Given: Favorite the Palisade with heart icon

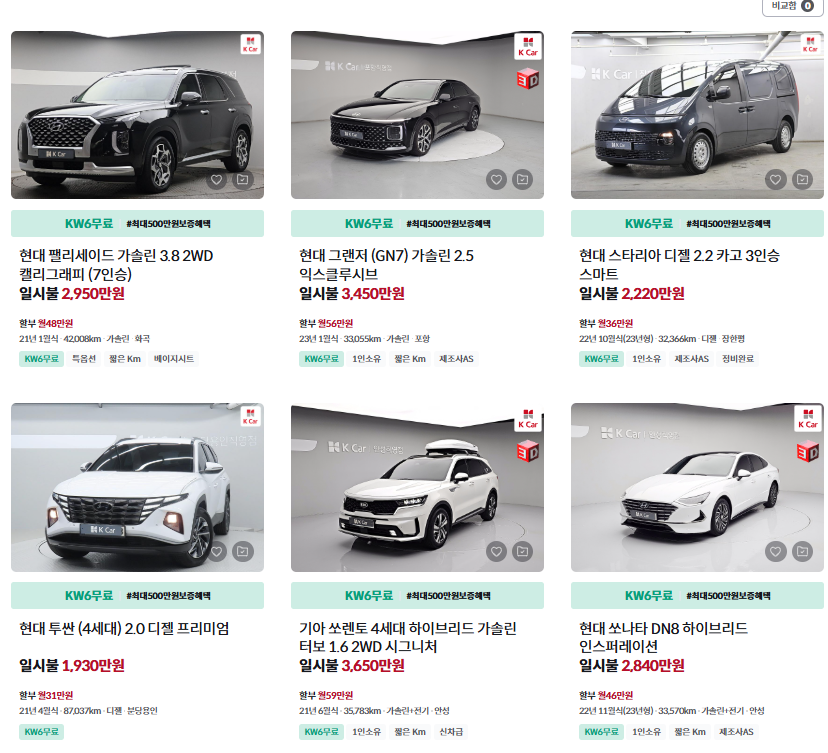Looking at the screenshot, I should coord(217,180).
